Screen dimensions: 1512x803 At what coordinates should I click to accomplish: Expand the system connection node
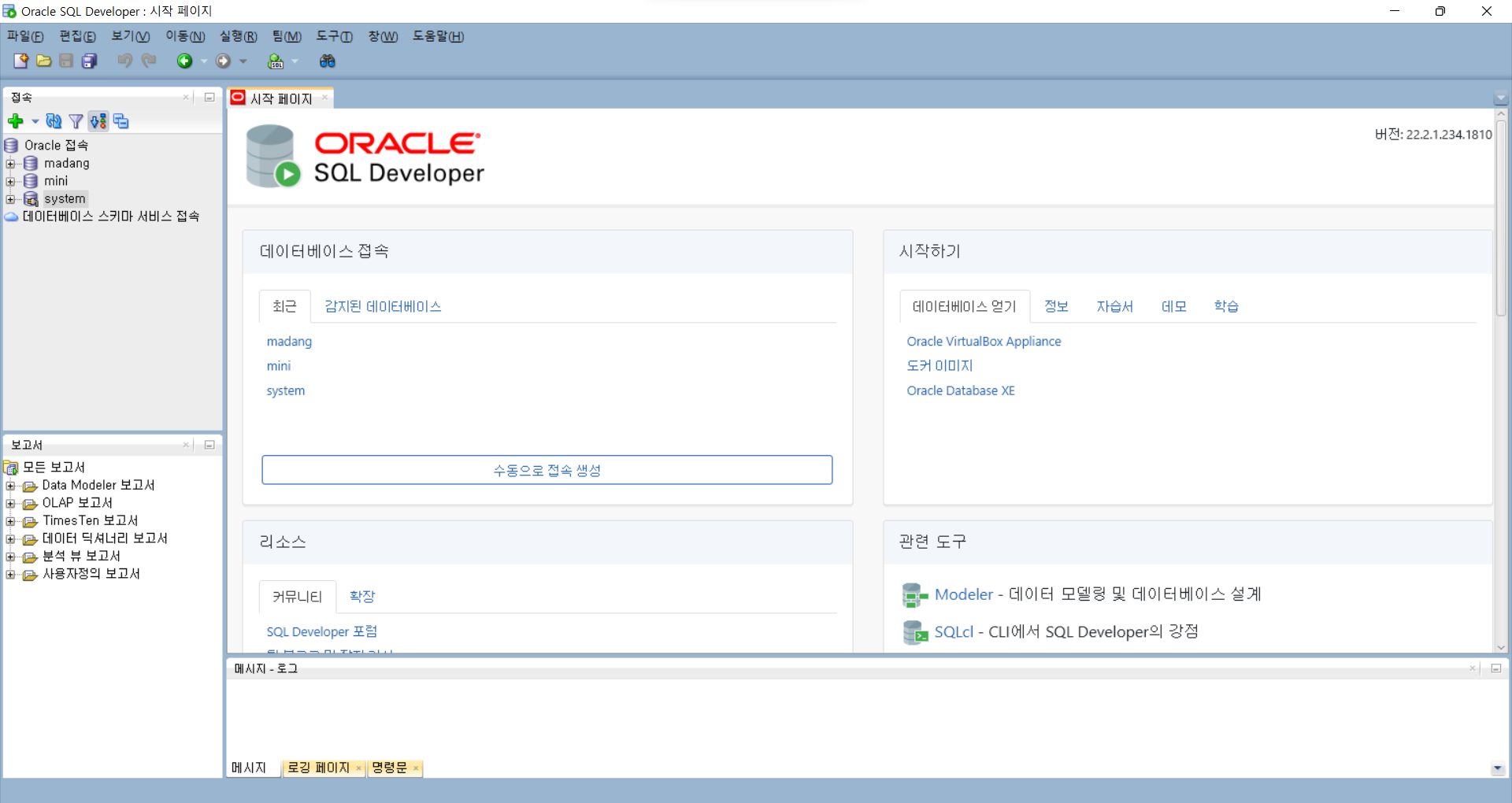coord(10,199)
